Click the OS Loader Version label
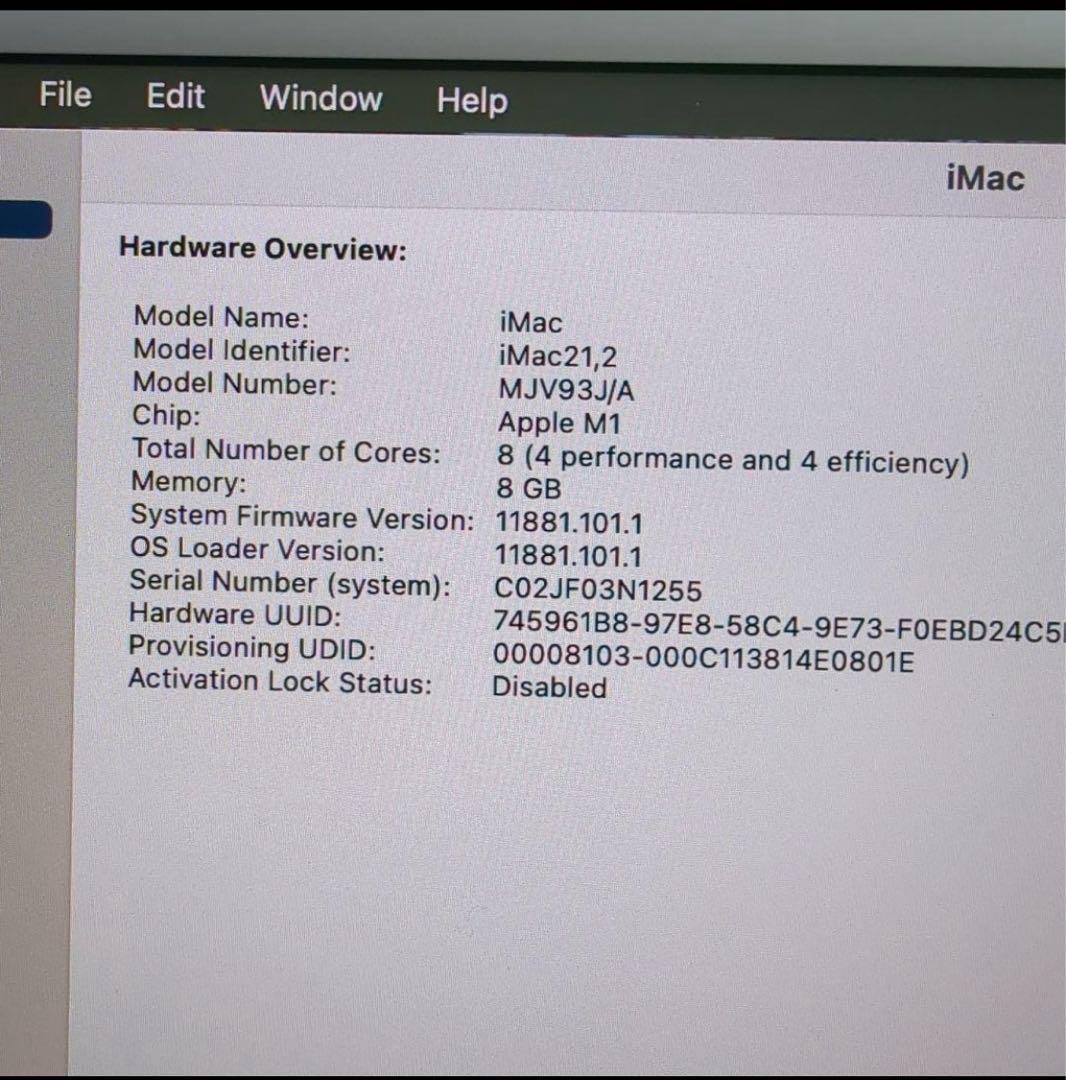The image size is (1066, 1080). coord(257,550)
